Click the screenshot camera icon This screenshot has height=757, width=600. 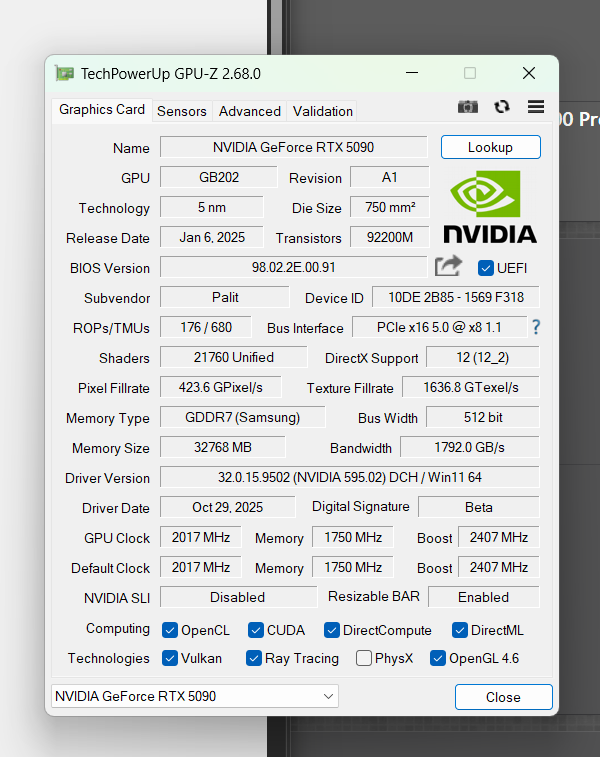coord(467,107)
